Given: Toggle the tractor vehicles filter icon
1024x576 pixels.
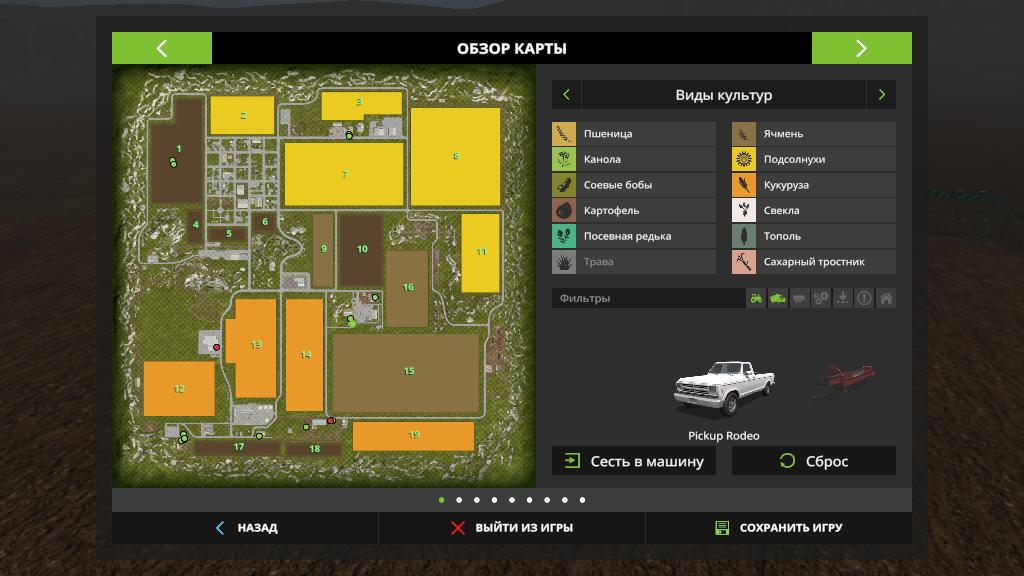Looking at the screenshot, I should pyautogui.click(x=756, y=298).
